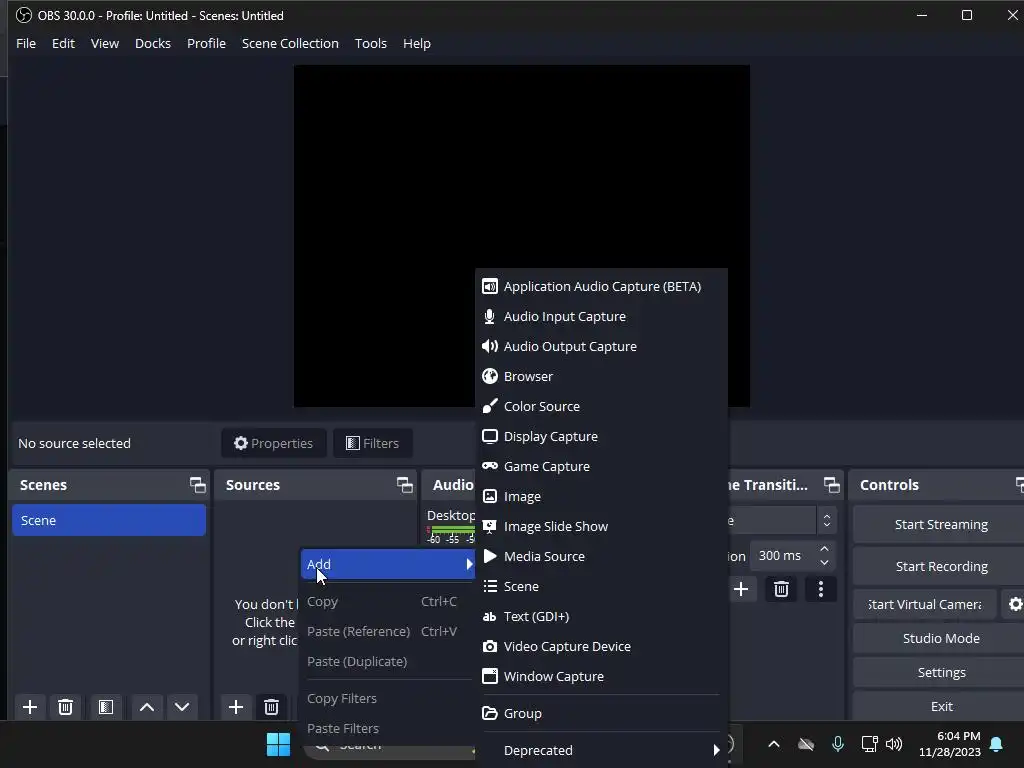This screenshot has height=768, width=1024.
Task: Open the Scene Collection menu
Action: click(x=290, y=44)
